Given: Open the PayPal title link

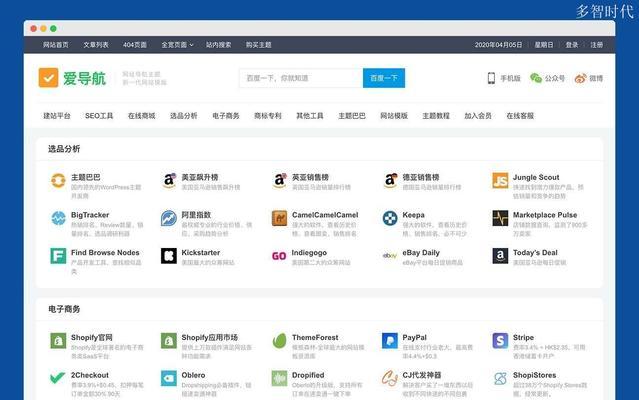Looking at the screenshot, I should tap(414, 337).
